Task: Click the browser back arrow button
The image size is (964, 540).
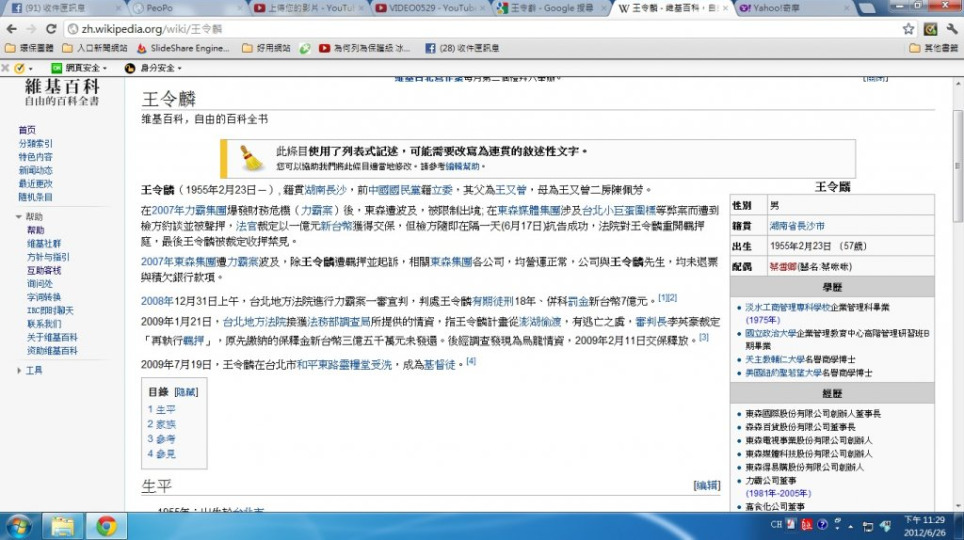Action: tap(11, 29)
